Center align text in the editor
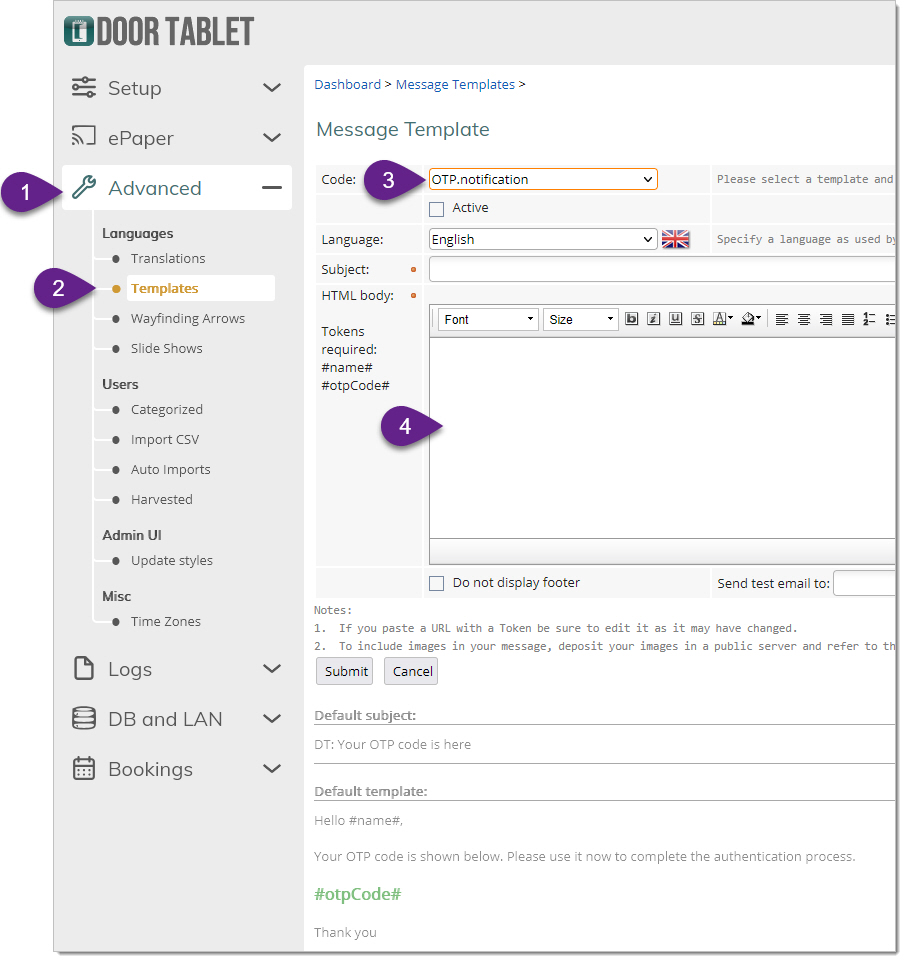 [x=804, y=319]
